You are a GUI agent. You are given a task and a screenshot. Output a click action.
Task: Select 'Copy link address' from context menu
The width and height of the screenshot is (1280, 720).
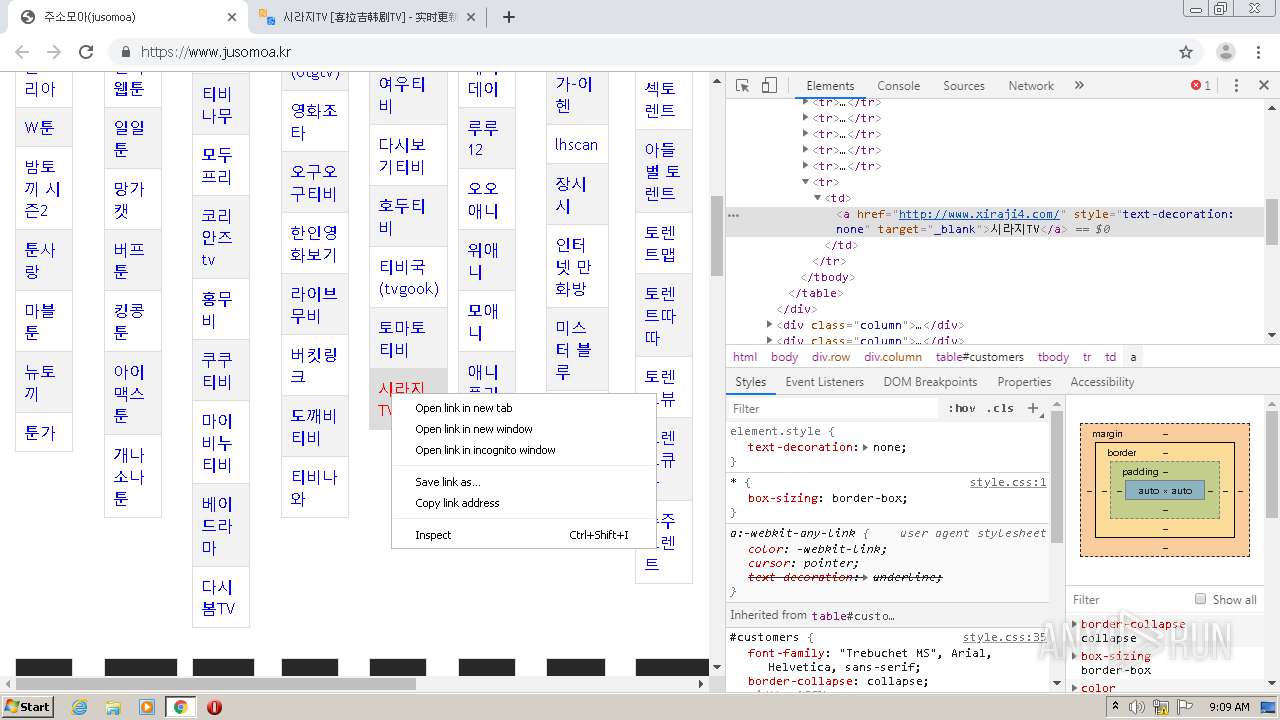457,503
